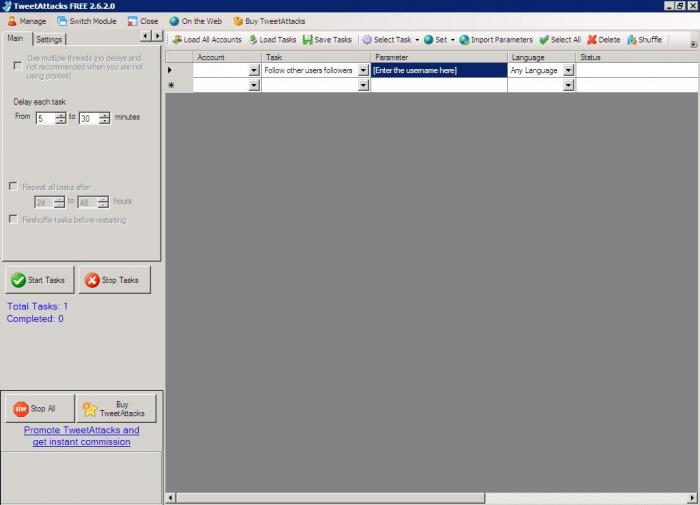Increase the delay To minutes spinner
The height and width of the screenshot is (505, 700).
tap(104, 115)
